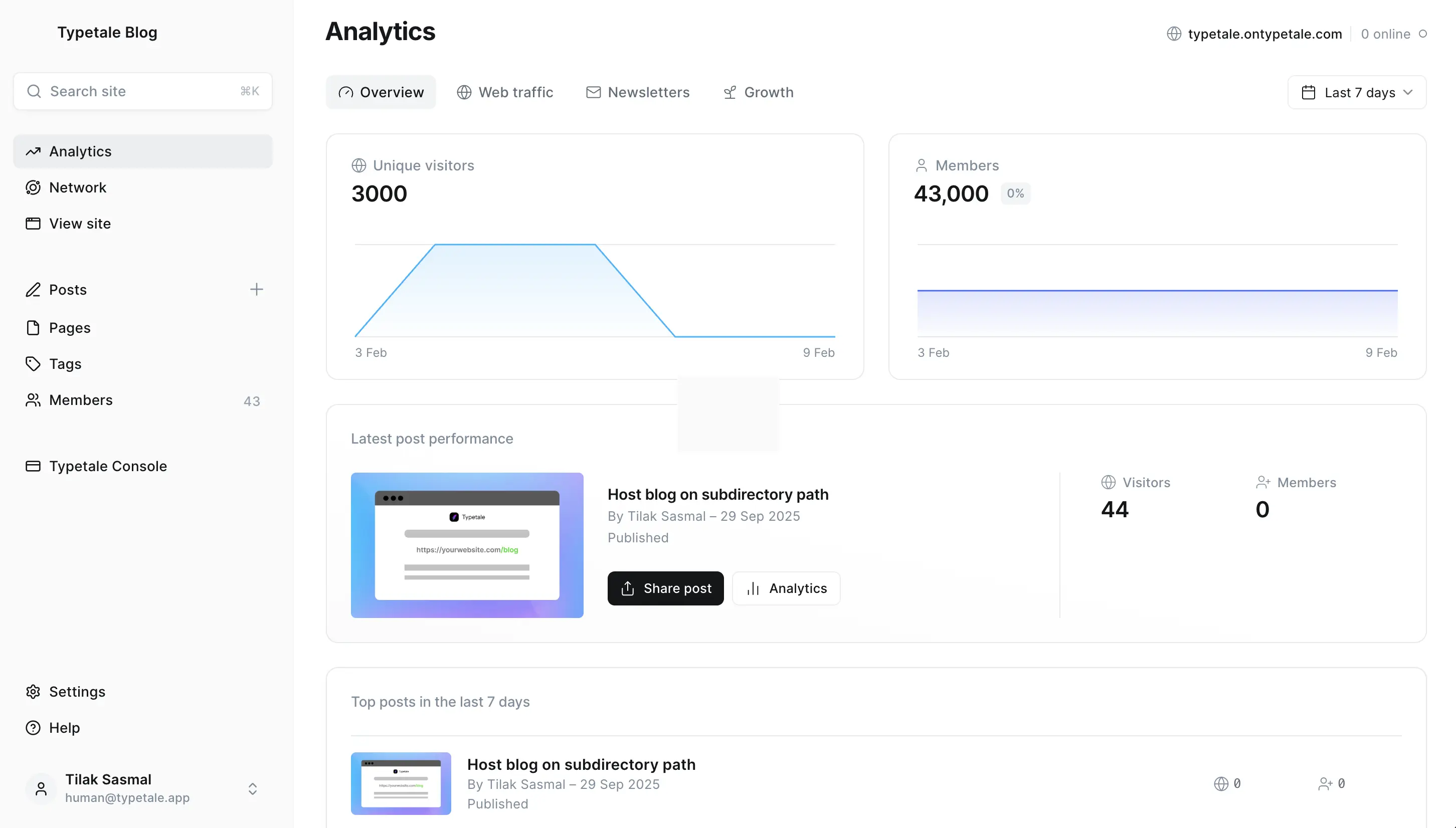
Task: Select the Growth tab
Action: [758, 92]
